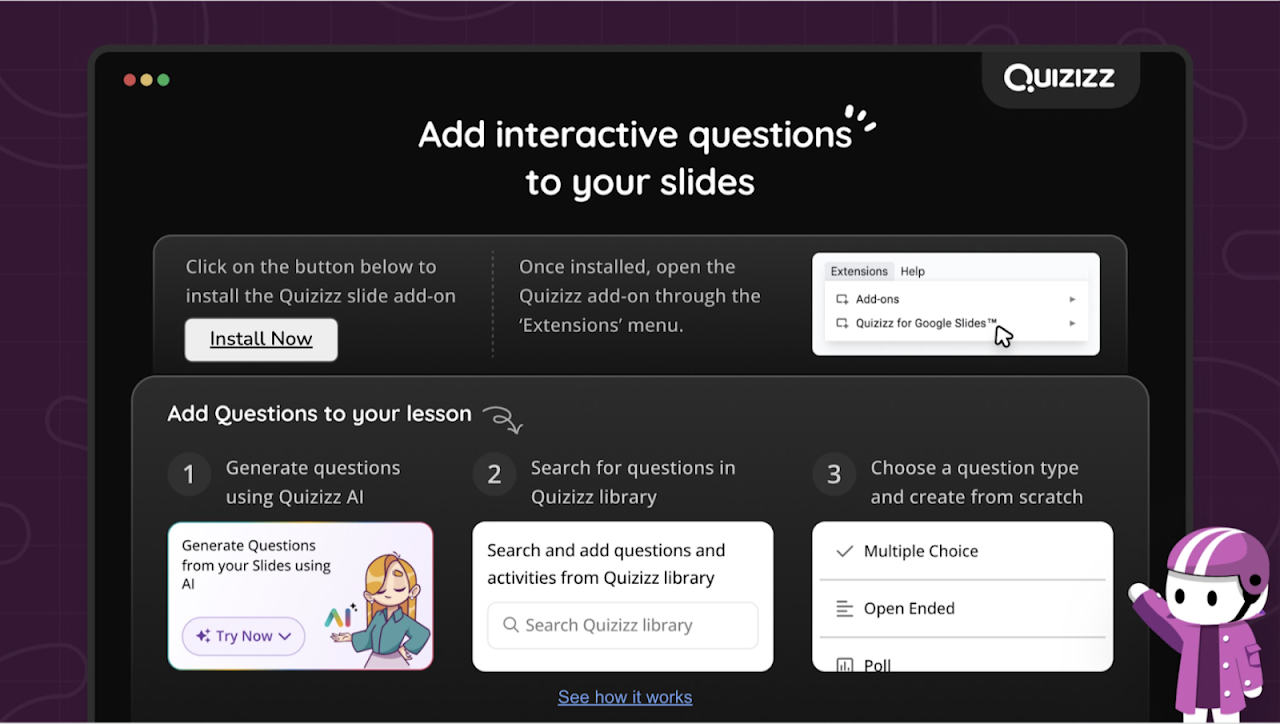Click the red window dot
Screen dimensions: 1280x724
pos(129,80)
